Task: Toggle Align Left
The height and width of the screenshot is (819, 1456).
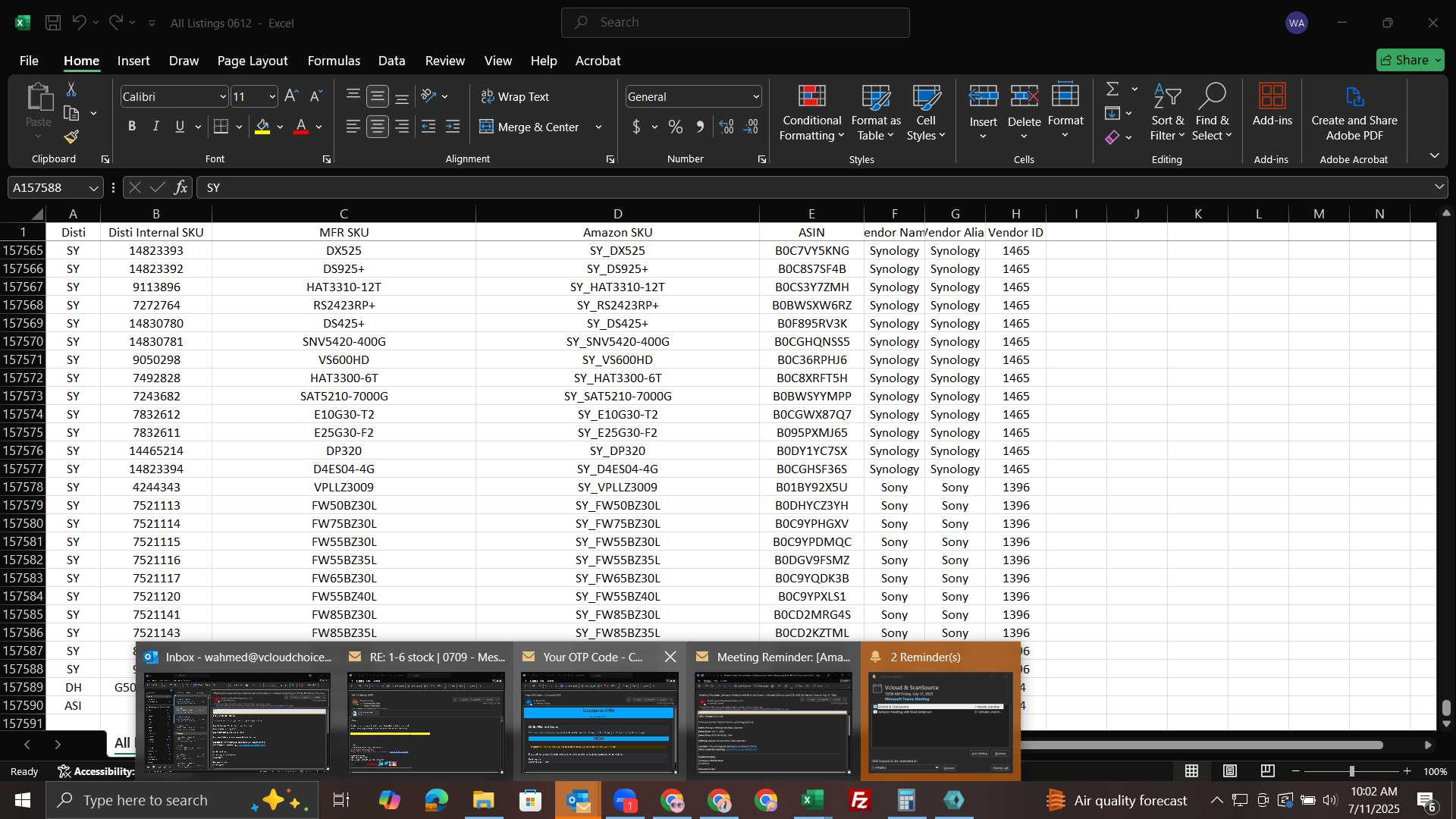Action: [x=353, y=127]
